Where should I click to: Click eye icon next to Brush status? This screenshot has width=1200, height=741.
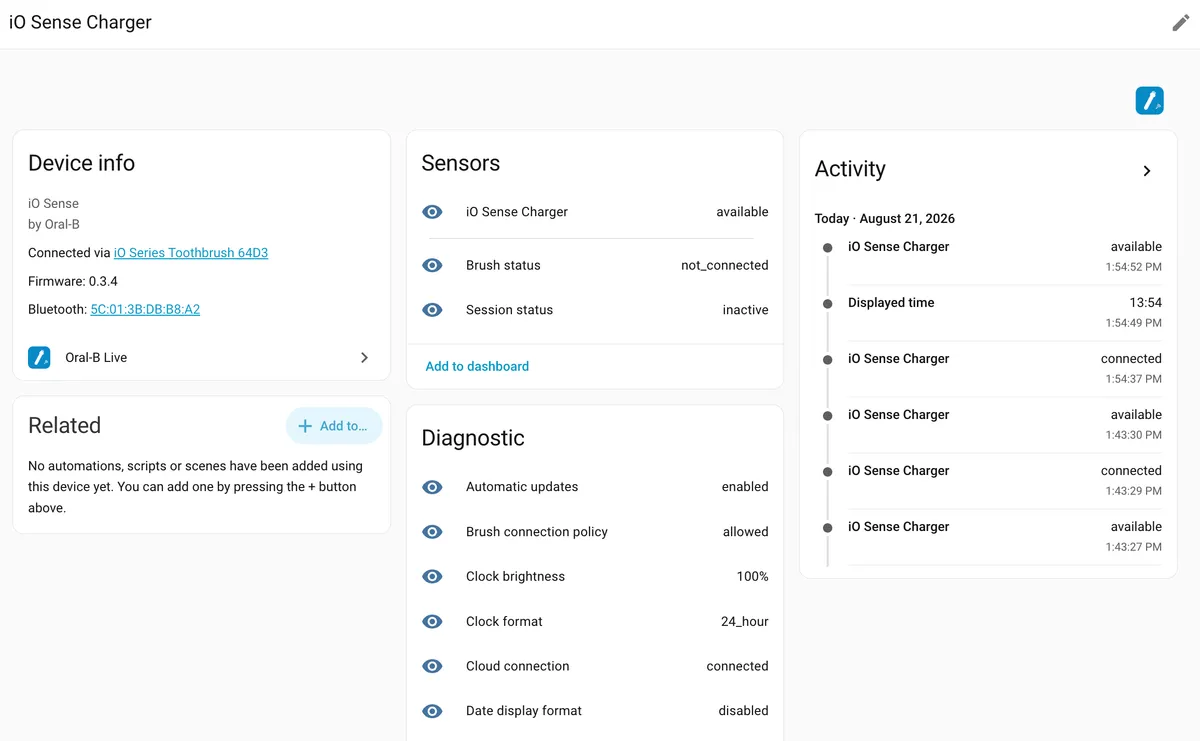[432, 265]
